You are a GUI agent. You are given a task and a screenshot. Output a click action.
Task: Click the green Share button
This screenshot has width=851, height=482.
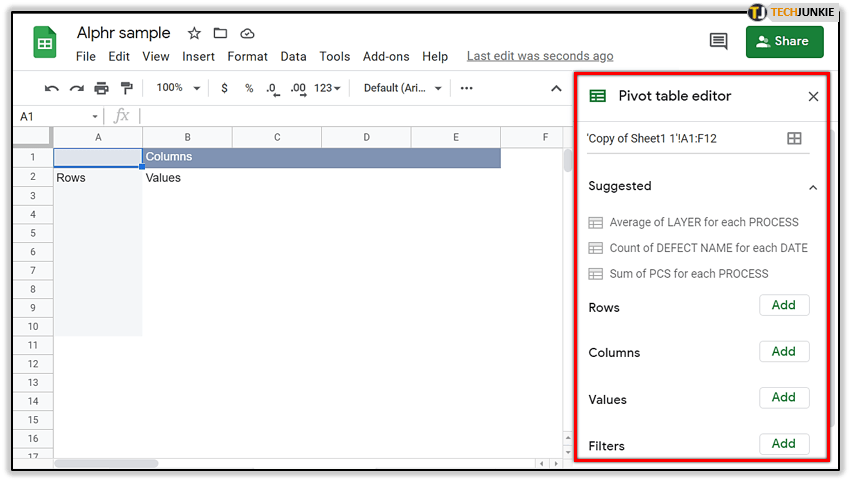click(784, 41)
